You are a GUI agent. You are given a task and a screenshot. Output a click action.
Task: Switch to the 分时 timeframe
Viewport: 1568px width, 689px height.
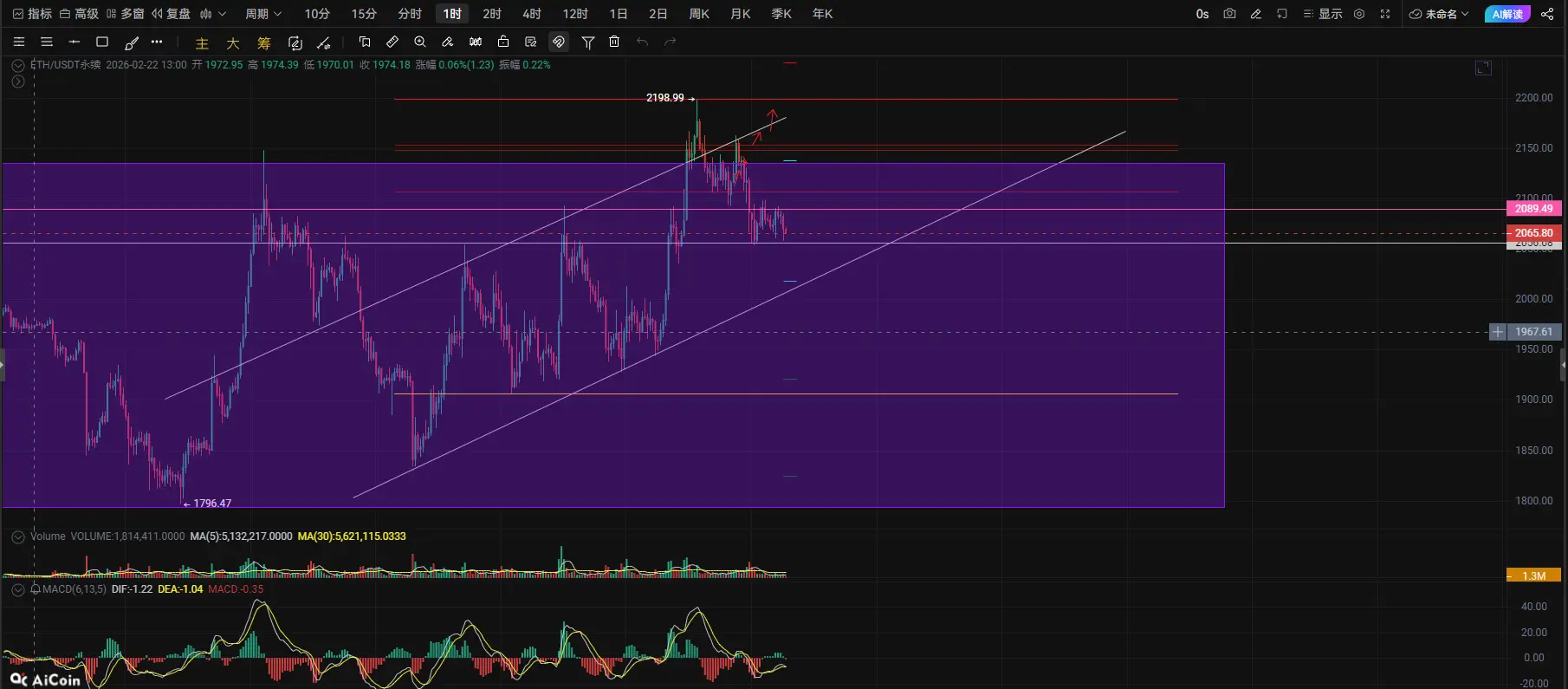(x=410, y=14)
